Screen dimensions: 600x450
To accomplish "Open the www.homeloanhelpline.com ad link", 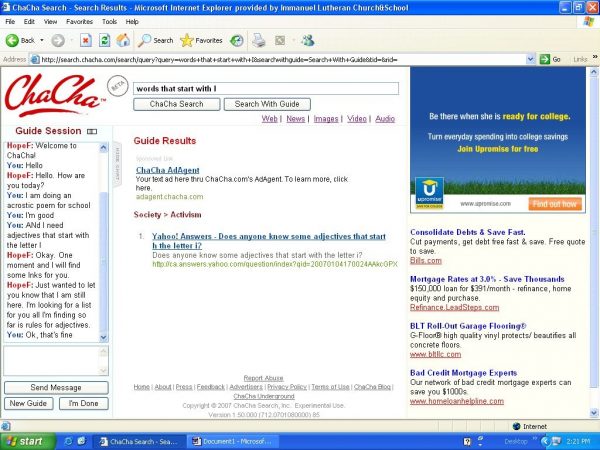I will tap(457, 401).
